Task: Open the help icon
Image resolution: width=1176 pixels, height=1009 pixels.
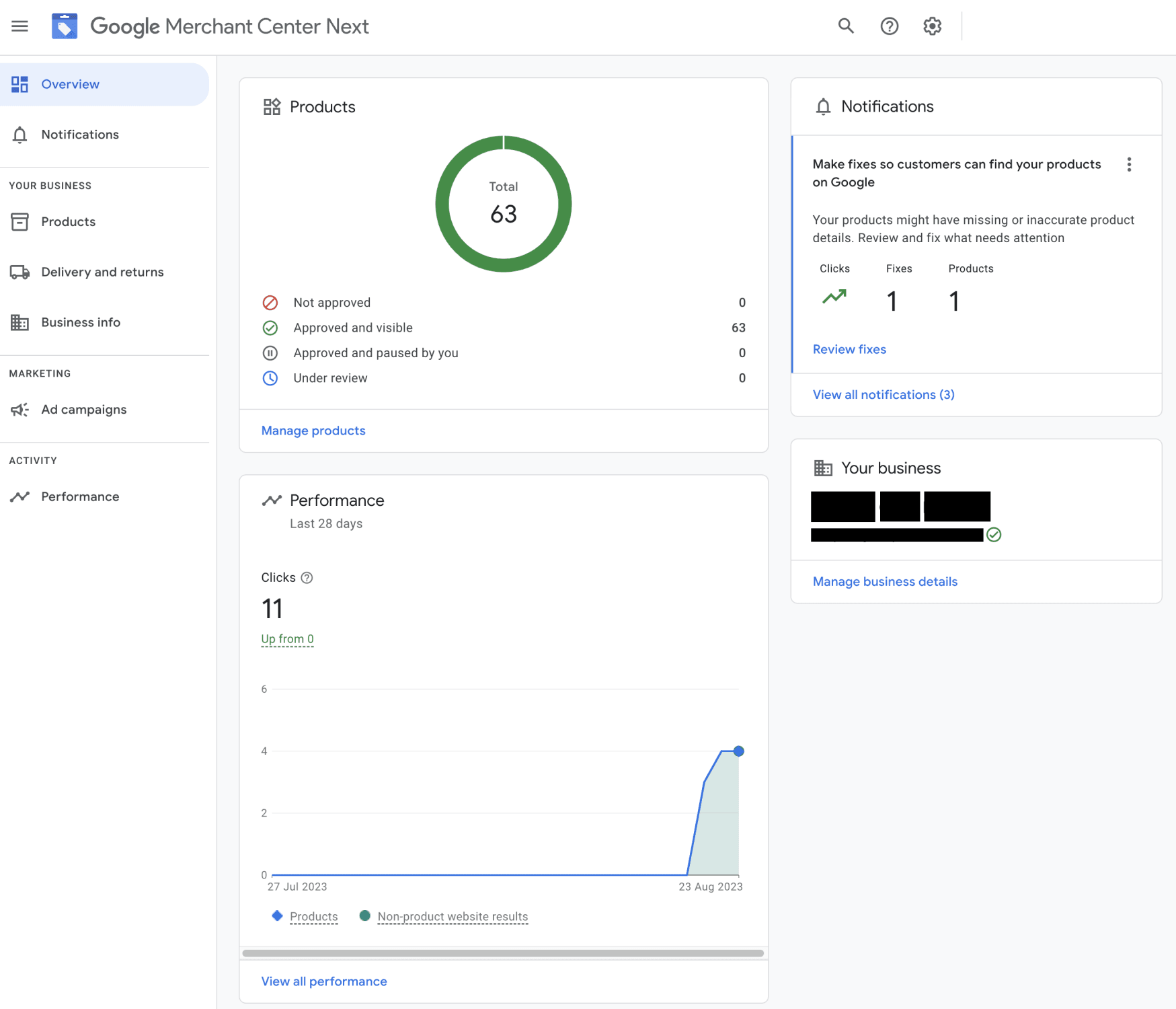Action: pyautogui.click(x=889, y=26)
